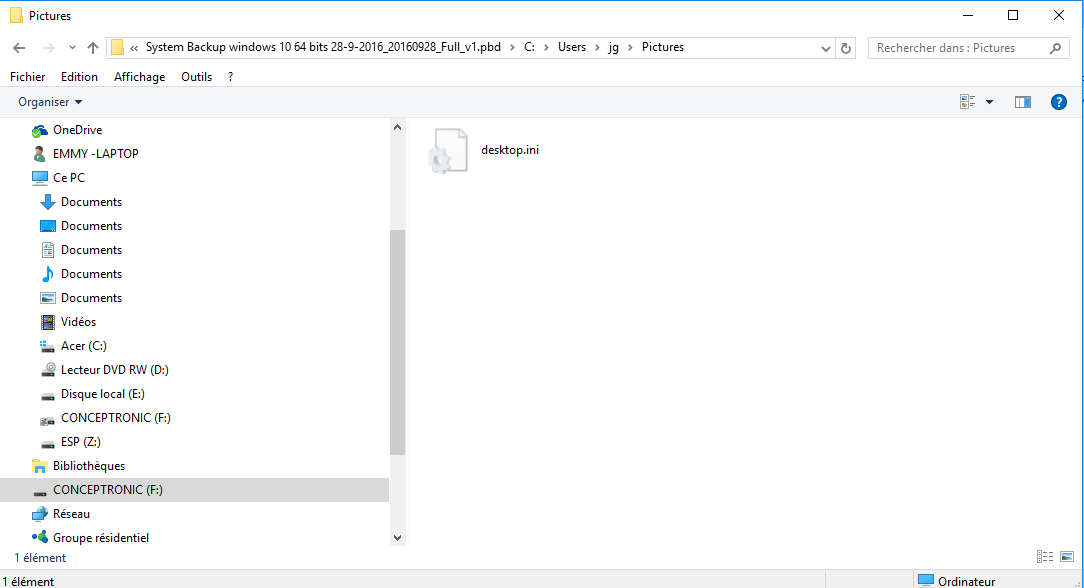
Task: Click the navigation pane scroll up arrow
Action: point(397,127)
